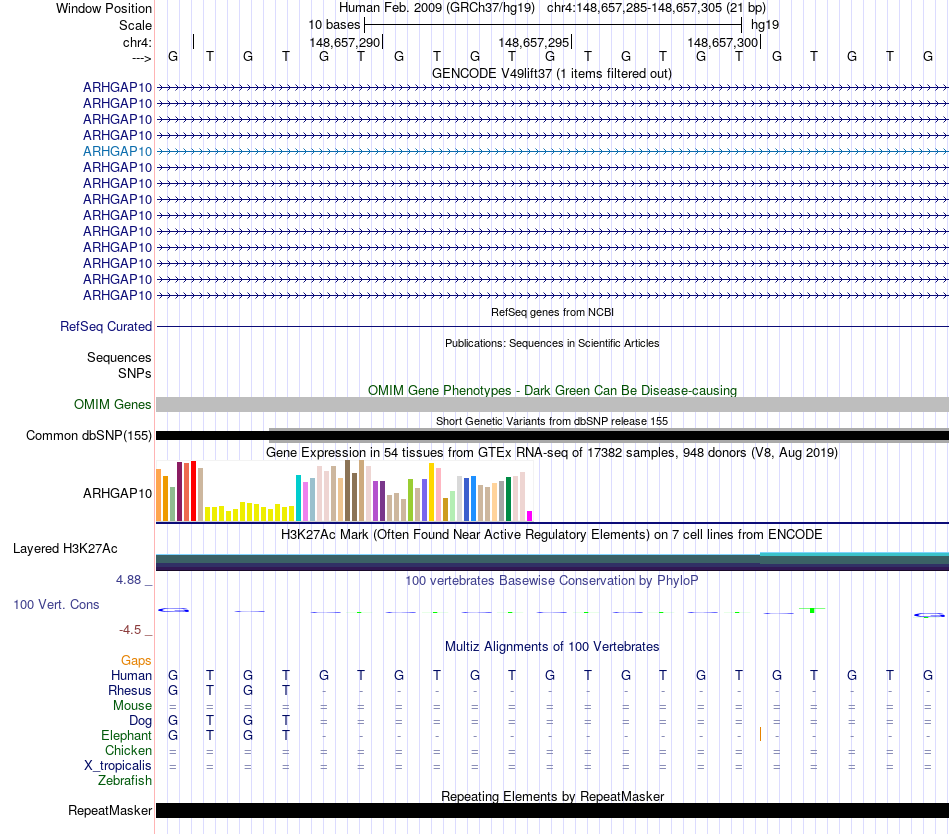Click the '10 bases' scale bar label
The width and height of the screenshot is (950, 834).
click(x=334, y=25)
